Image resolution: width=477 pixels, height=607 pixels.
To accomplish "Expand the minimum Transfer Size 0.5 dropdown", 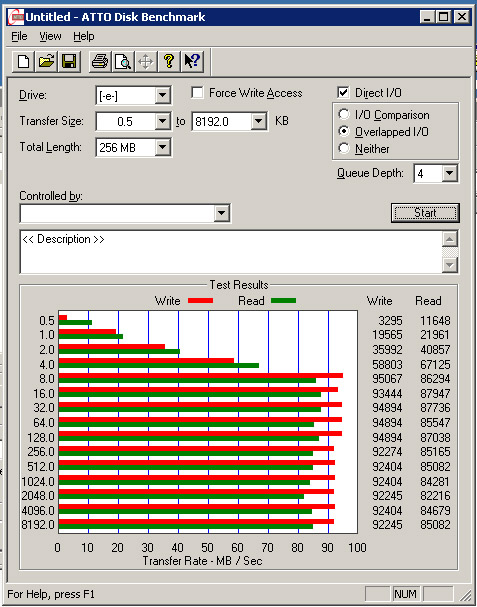I will point(163,122).
